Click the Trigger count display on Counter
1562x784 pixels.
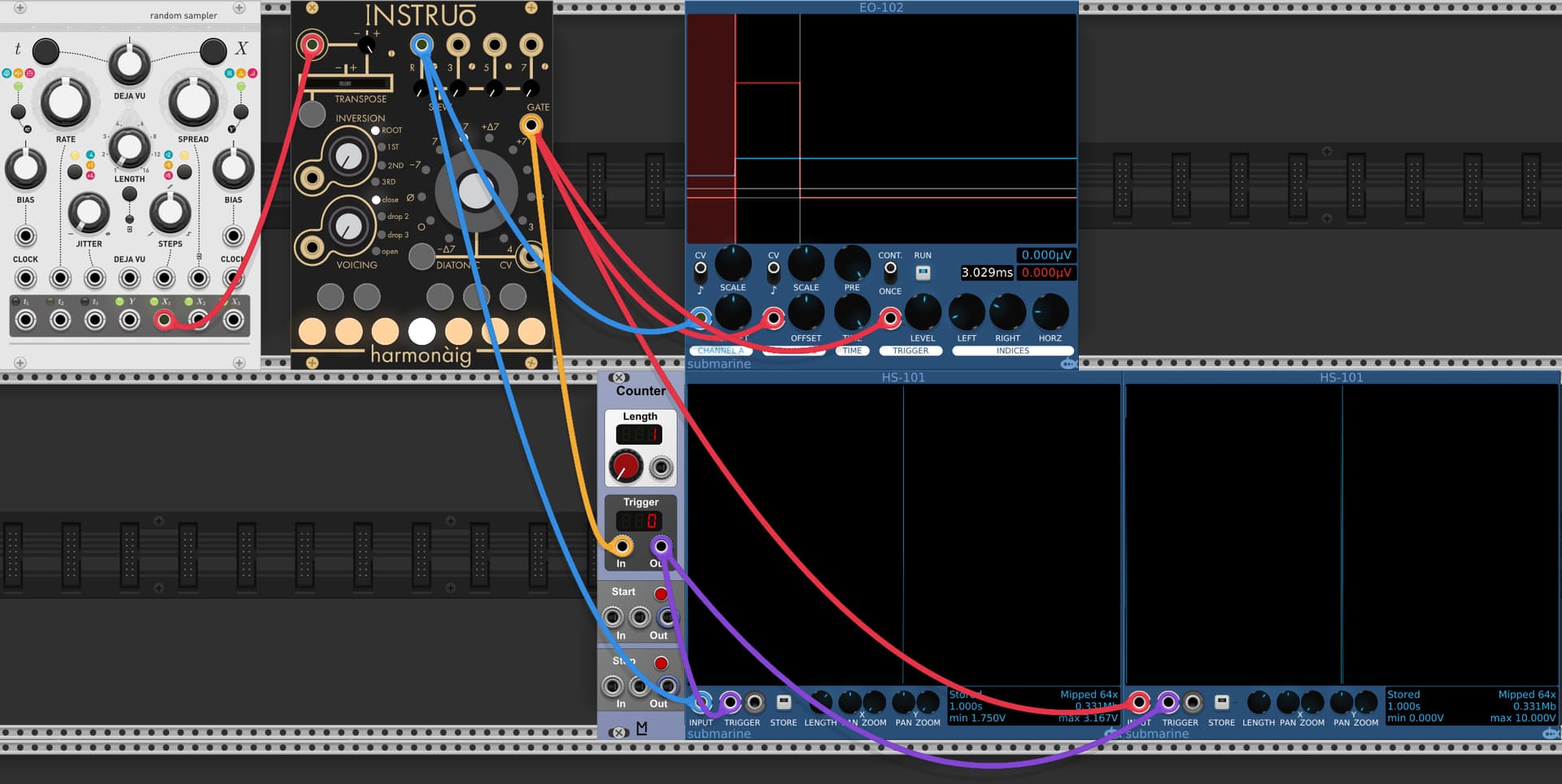click(x=639, y=521)
